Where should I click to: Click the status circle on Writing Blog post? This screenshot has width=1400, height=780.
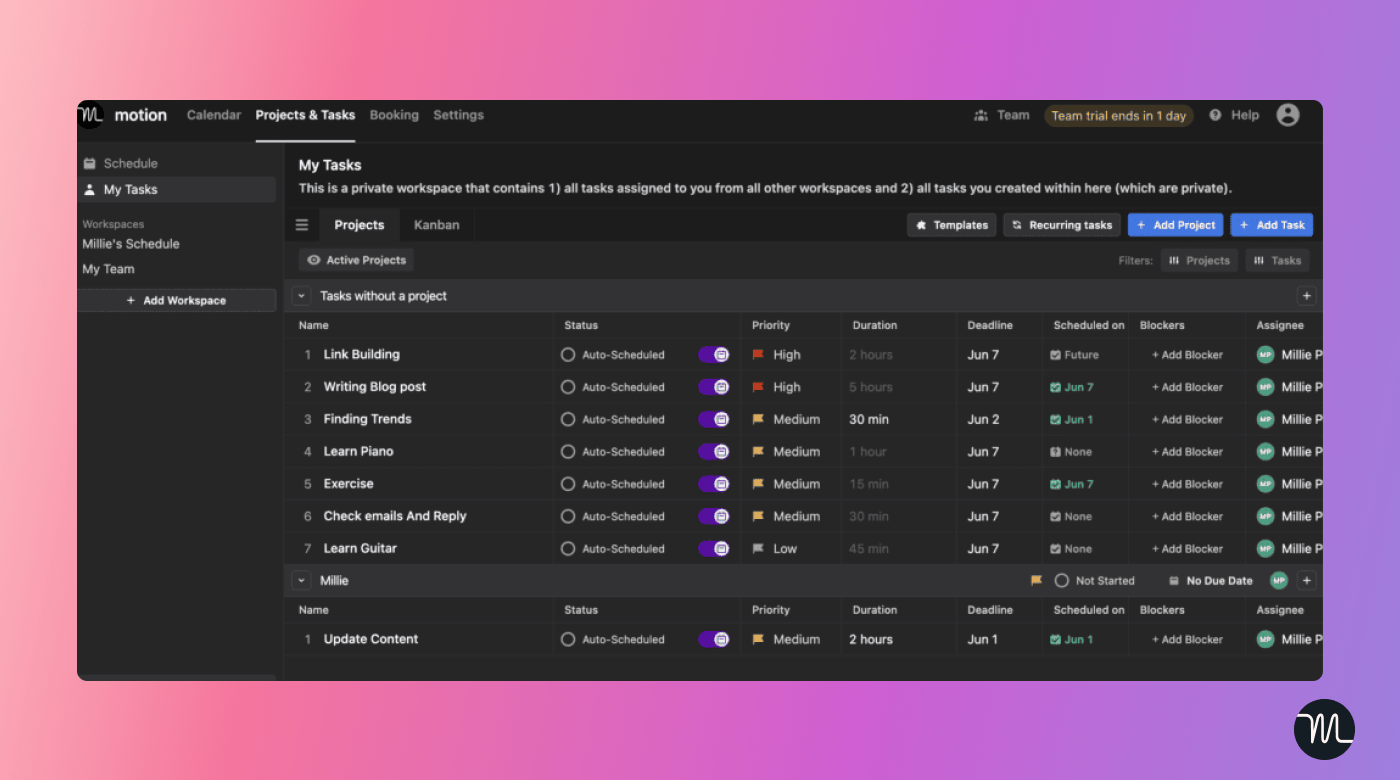point(566,387)
